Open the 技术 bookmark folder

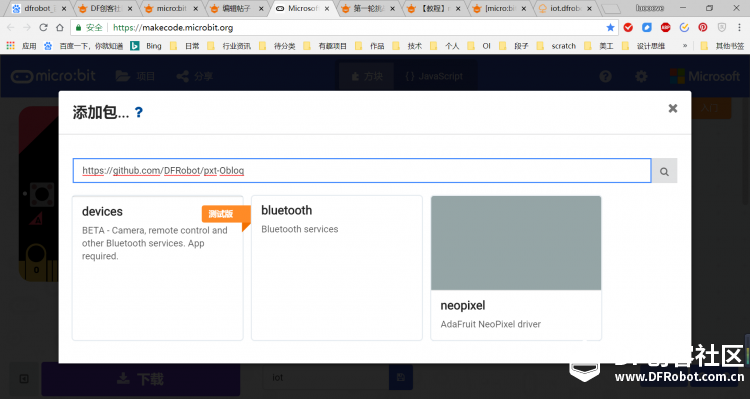click(408, 46)
